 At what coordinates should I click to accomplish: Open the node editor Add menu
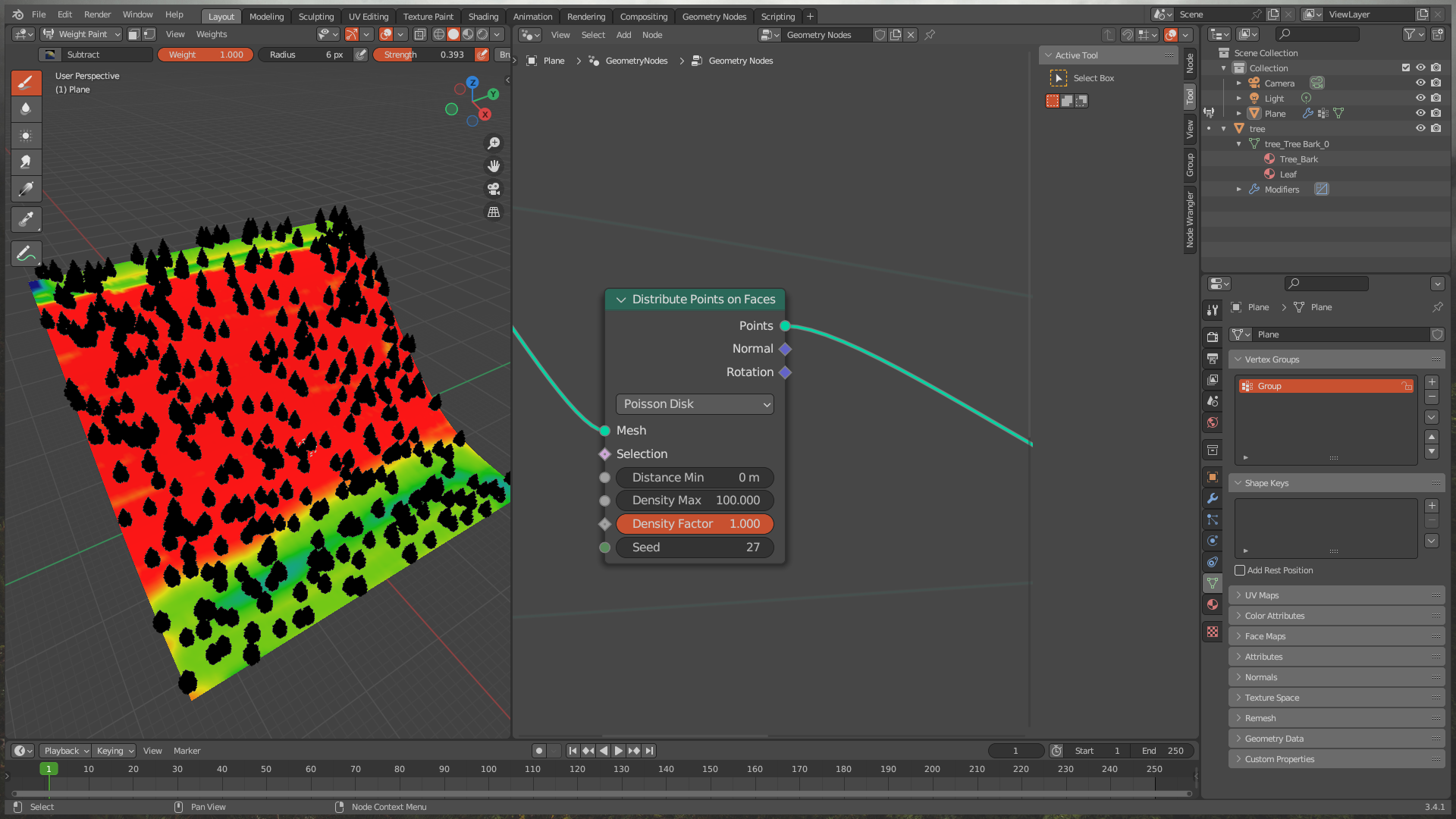[x=623, y=35]
